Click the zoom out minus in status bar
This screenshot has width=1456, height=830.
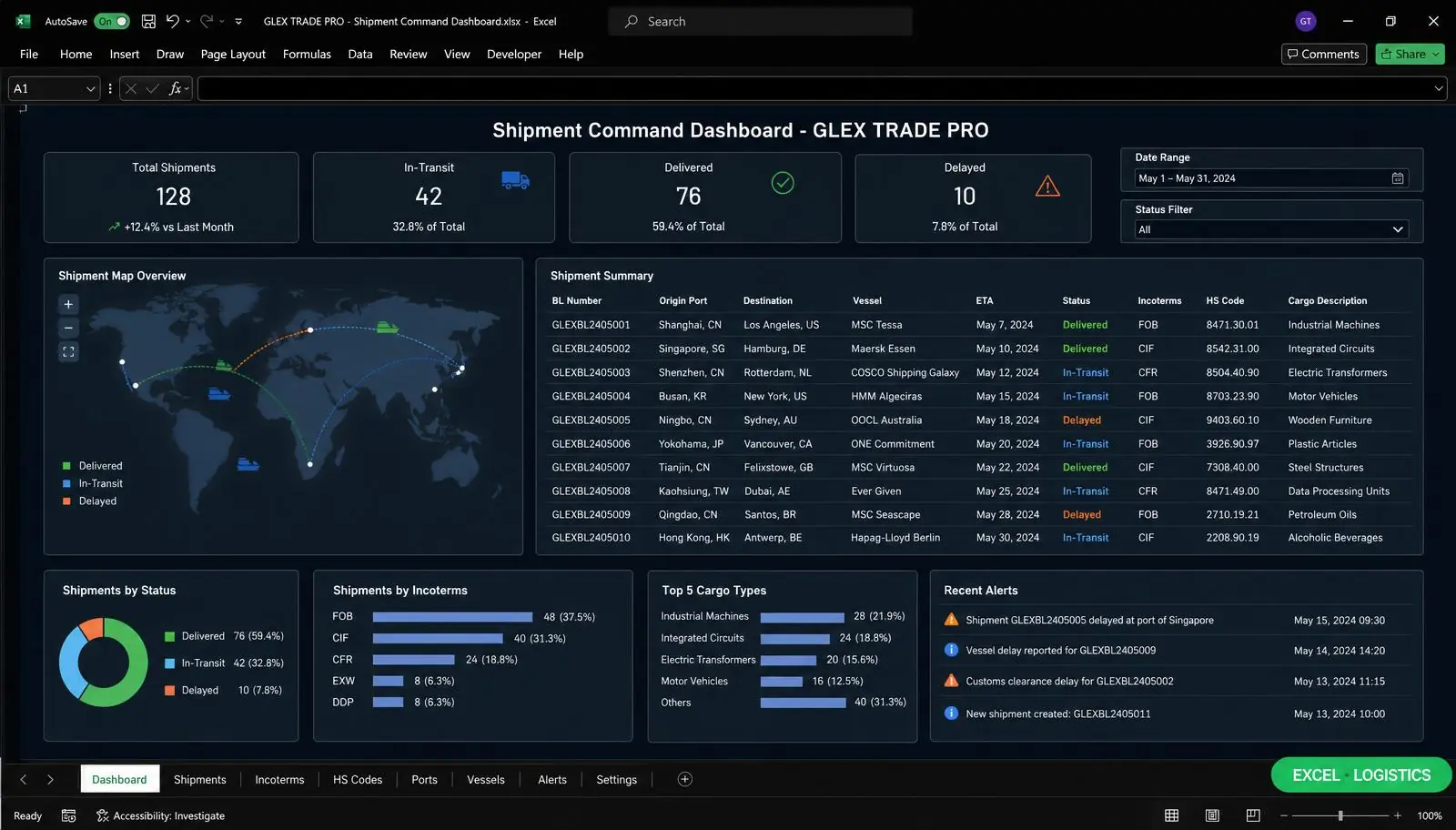click(x=1283, y=815)
